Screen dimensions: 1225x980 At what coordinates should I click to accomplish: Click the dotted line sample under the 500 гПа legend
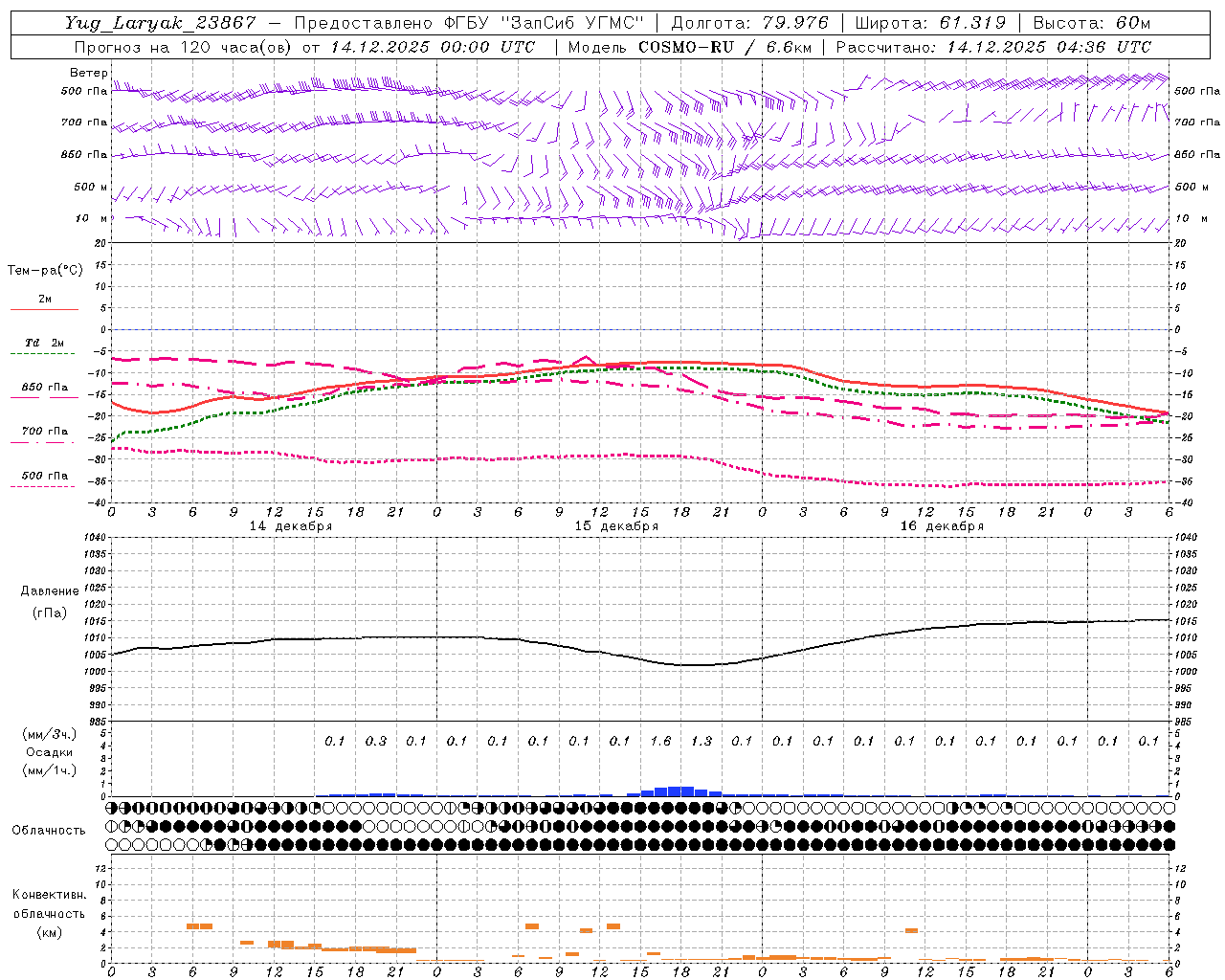pos(44,487)
